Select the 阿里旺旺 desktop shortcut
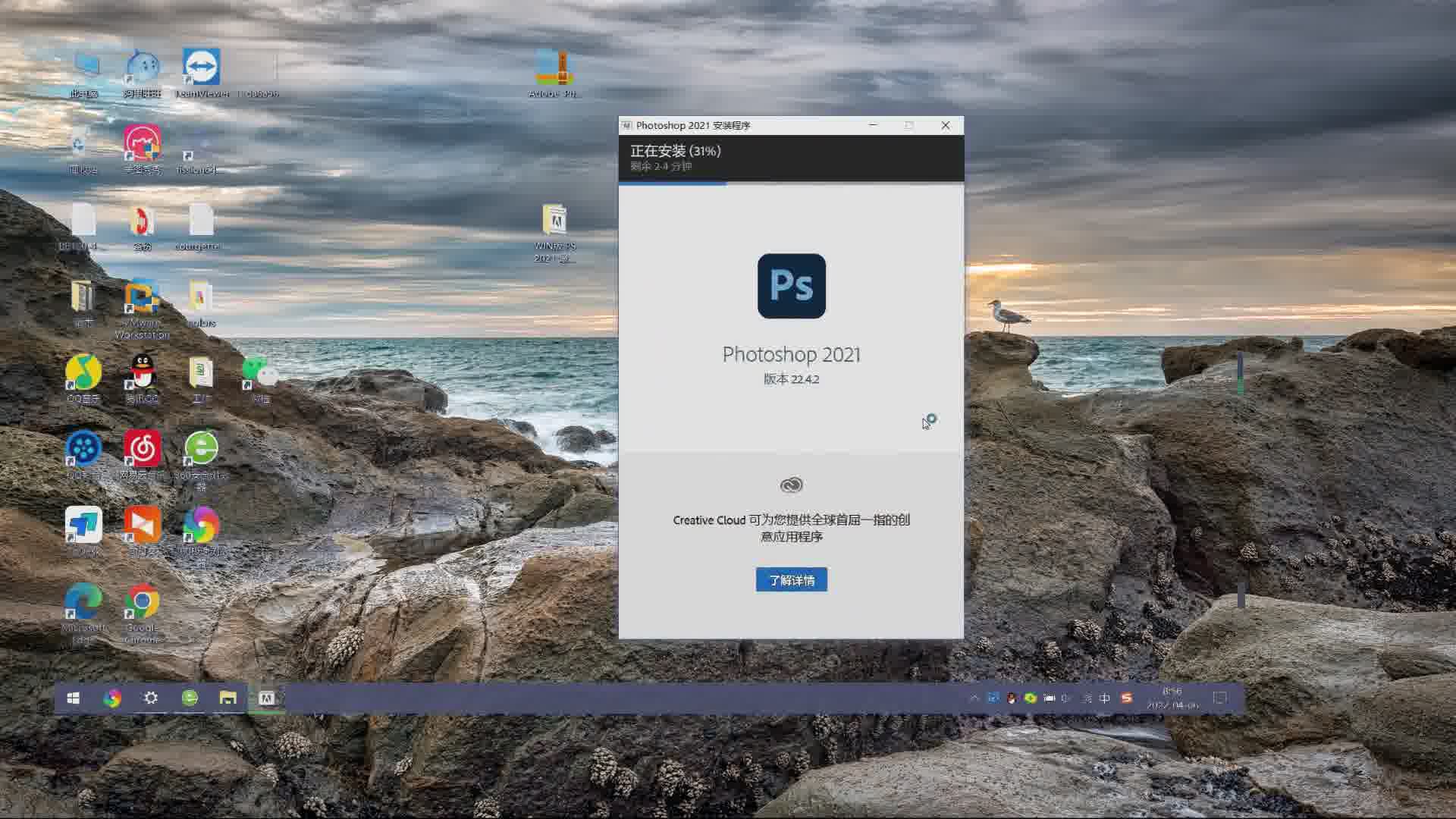This screenshot has height=819, width=1456. click(143, 74)
